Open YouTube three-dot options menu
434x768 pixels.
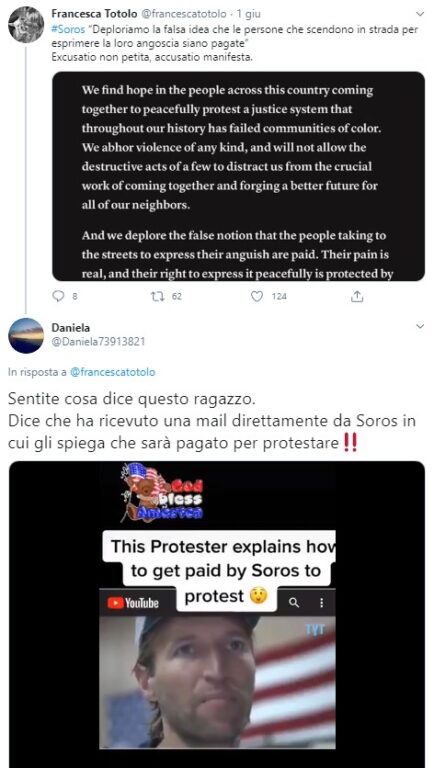[x=321, y=603]
